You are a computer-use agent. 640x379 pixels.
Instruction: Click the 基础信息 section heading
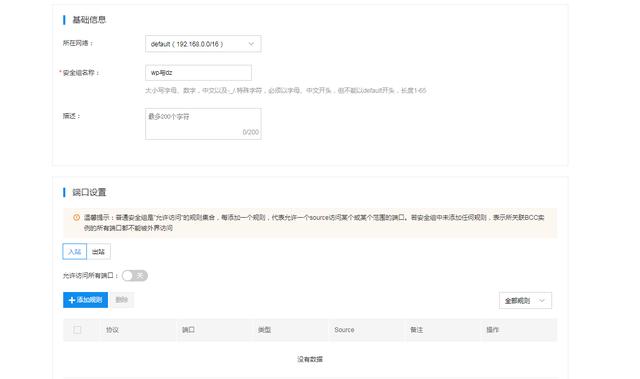(89, 20)
